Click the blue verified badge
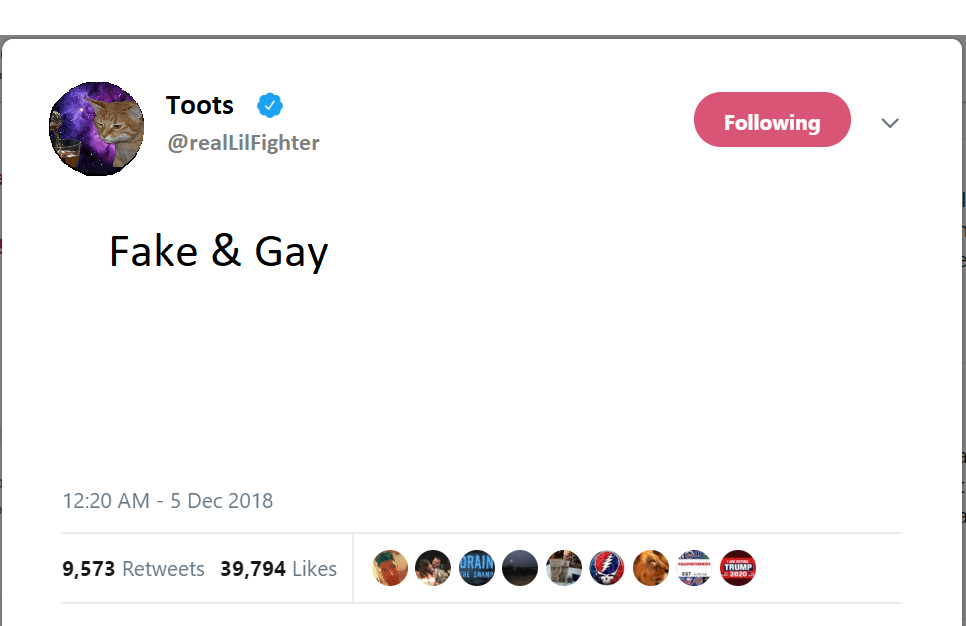Image resolution: width=966 pixels, height=626 pixels. (x=270, y=105)
